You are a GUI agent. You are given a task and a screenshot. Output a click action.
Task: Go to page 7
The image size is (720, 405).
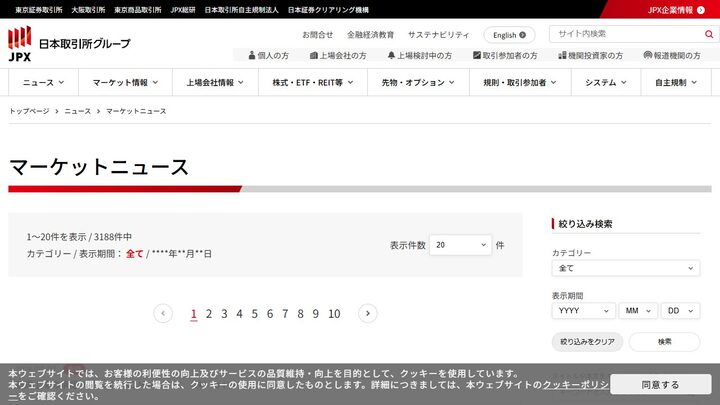[x=285, y=314]
